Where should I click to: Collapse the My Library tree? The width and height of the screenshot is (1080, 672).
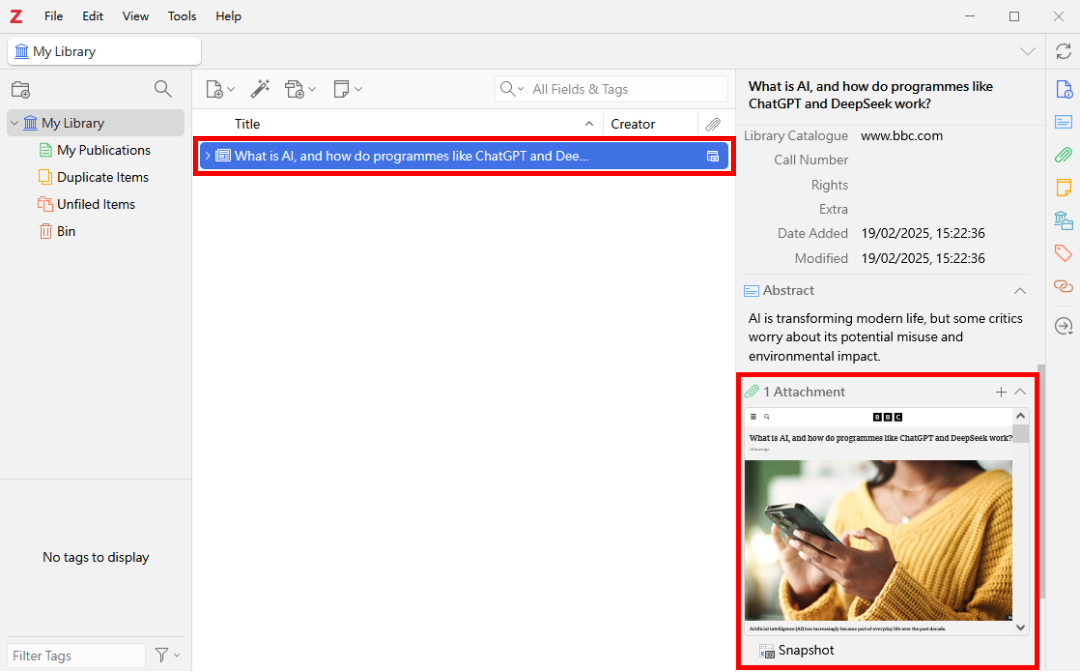pyautogui.click(x=14, y=123)
